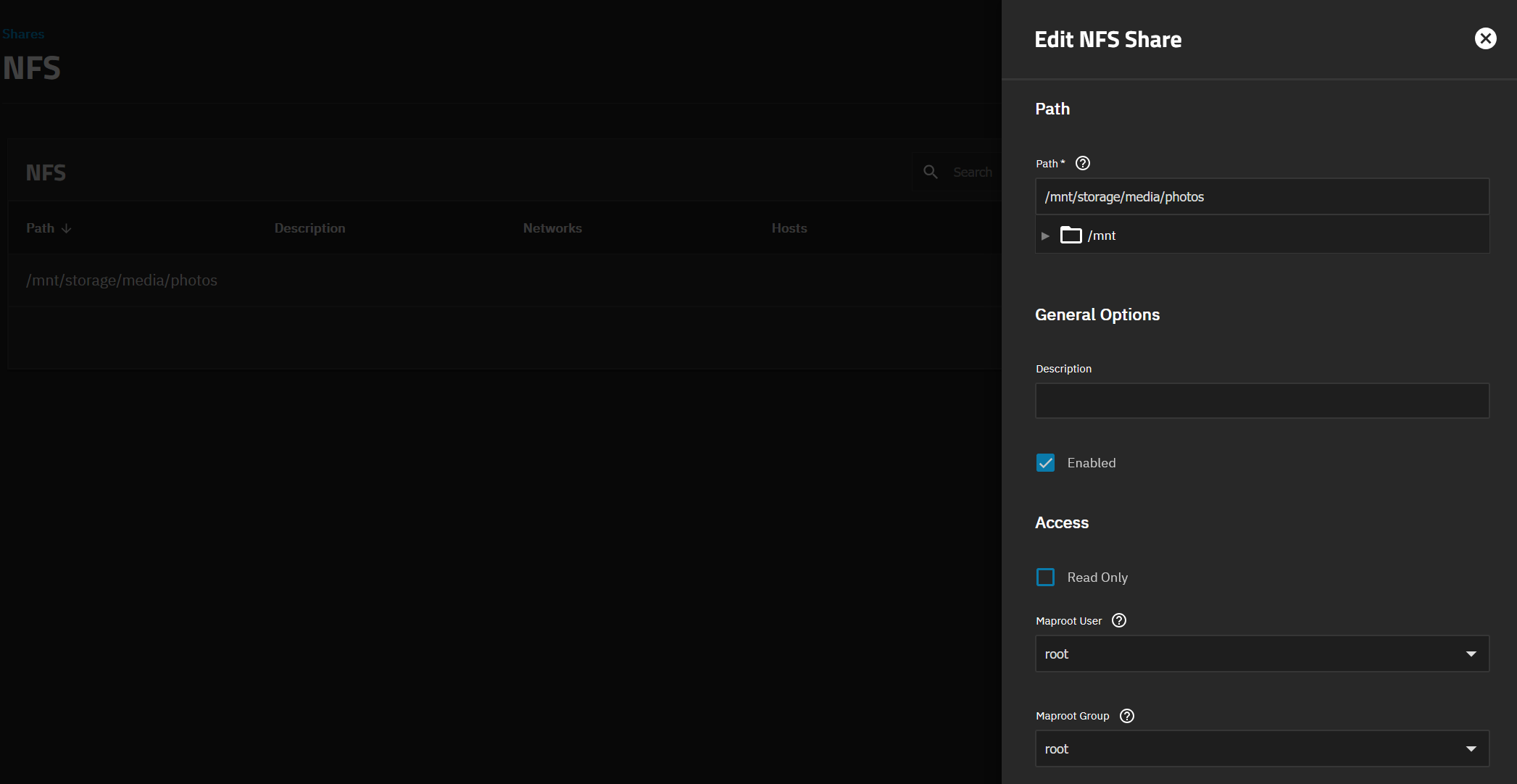Screen dimensions: 1517x784
Task: Sort by Description column header
Action: click(309, 228)
